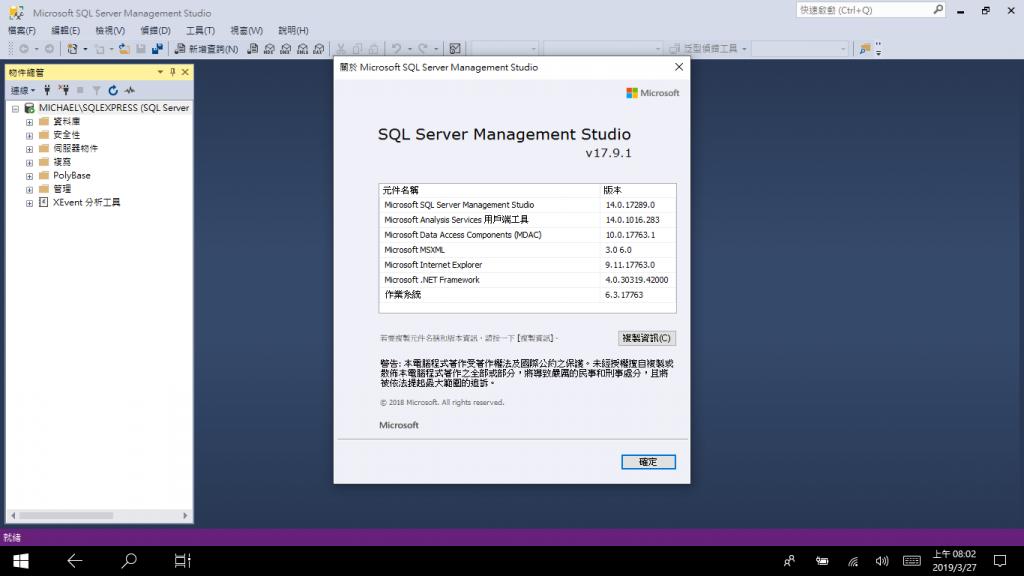Select the XEvent 分析工具 tree item
Viewport: 1024px width, 576px height.
click(87, 202)
